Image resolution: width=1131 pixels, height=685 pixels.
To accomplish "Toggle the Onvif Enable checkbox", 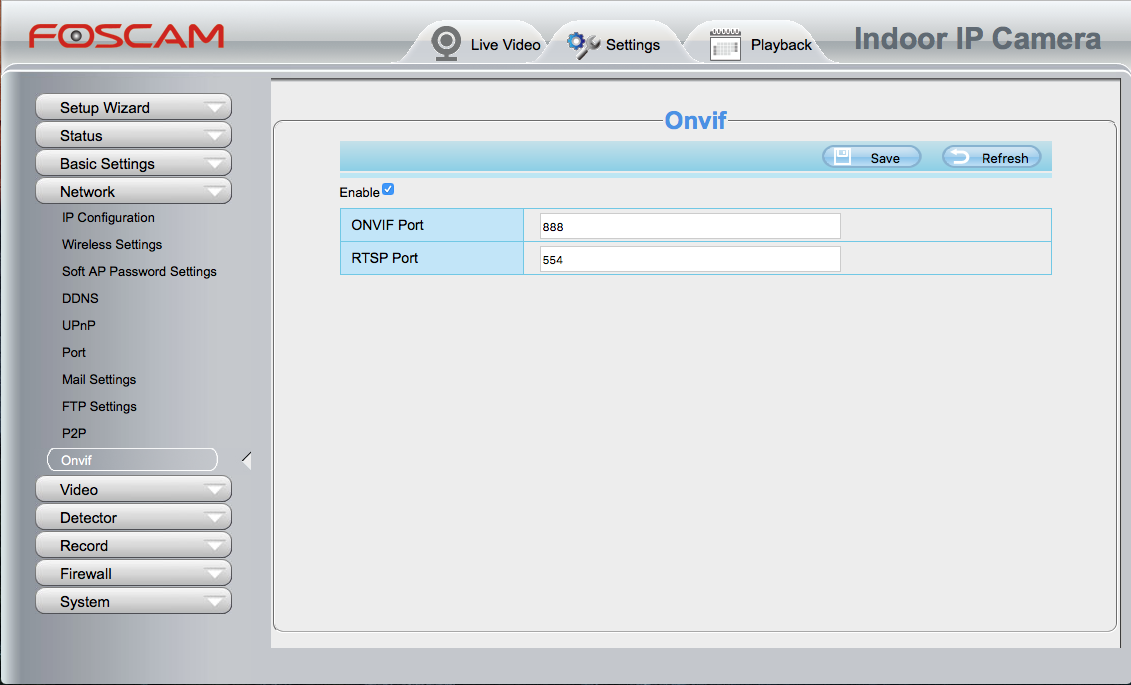I will click(388, 190).
